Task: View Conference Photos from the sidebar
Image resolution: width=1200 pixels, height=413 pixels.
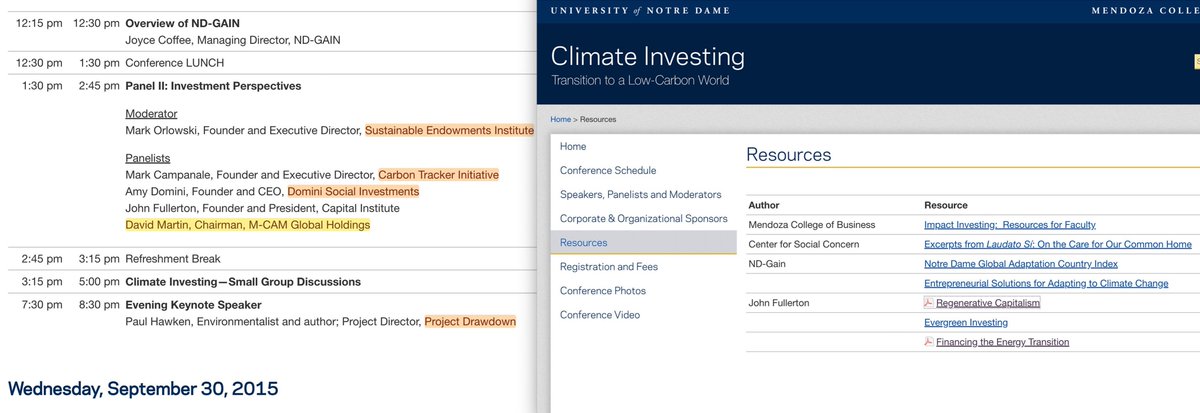Action: 603,291
